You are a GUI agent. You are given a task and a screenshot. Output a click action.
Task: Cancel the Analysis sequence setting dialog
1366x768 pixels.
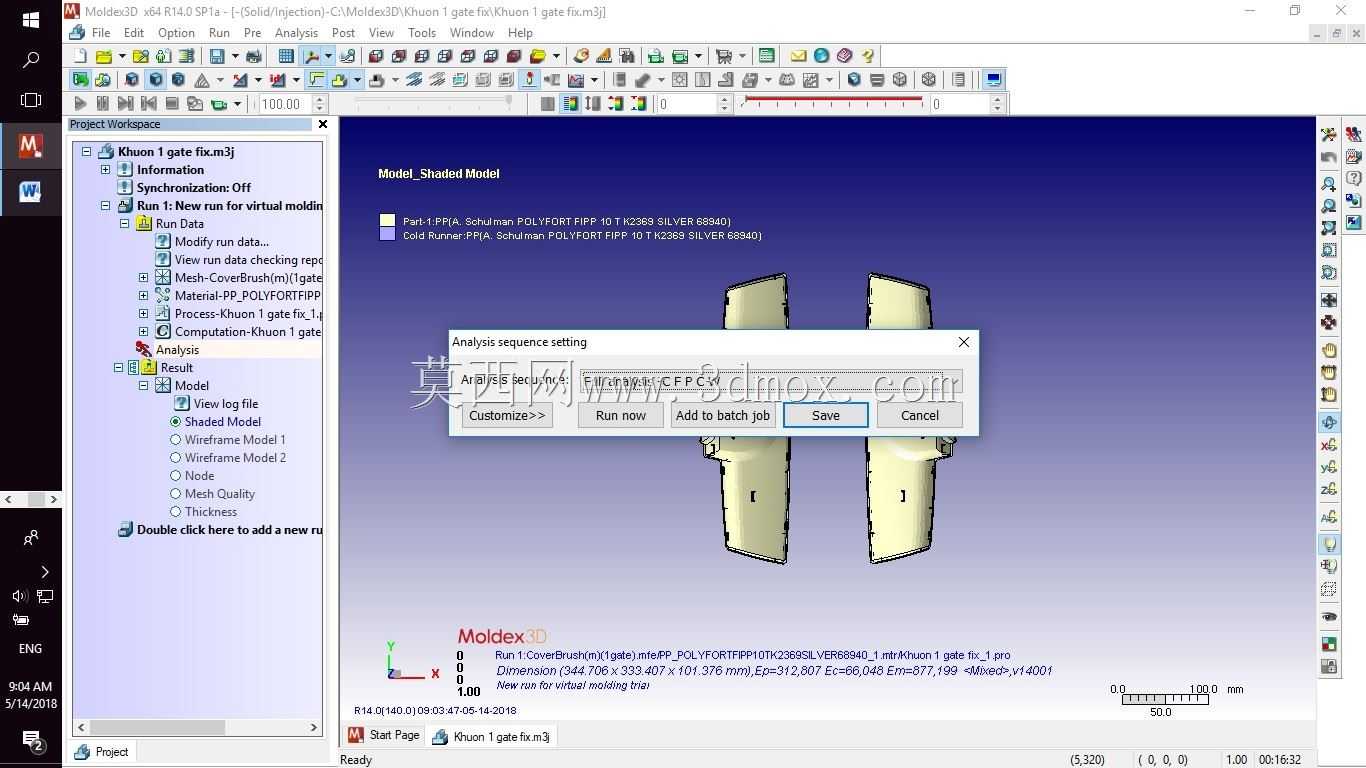(x=919, y=415)
